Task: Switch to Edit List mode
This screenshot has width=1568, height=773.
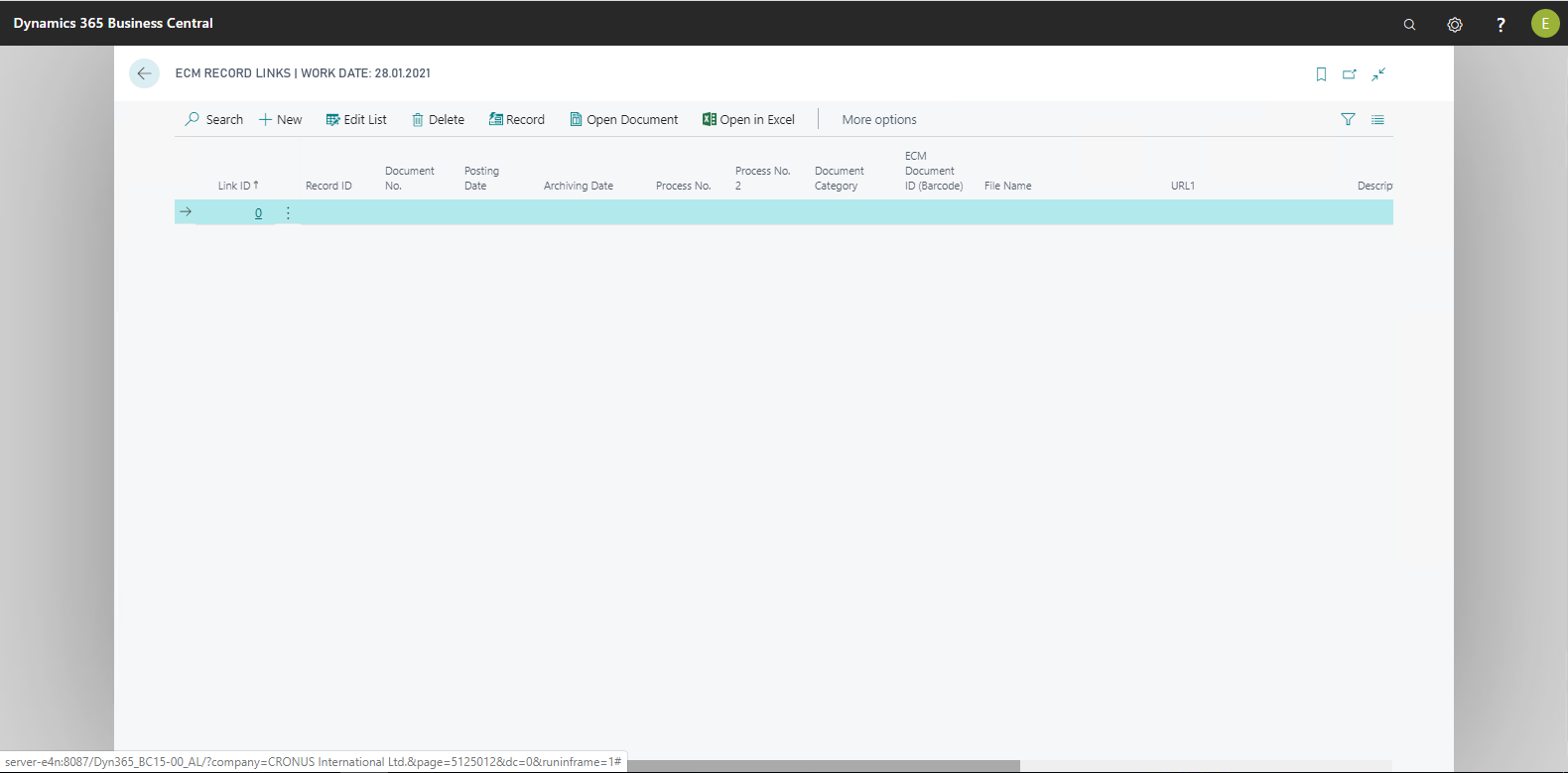Action: coord(356,120)
